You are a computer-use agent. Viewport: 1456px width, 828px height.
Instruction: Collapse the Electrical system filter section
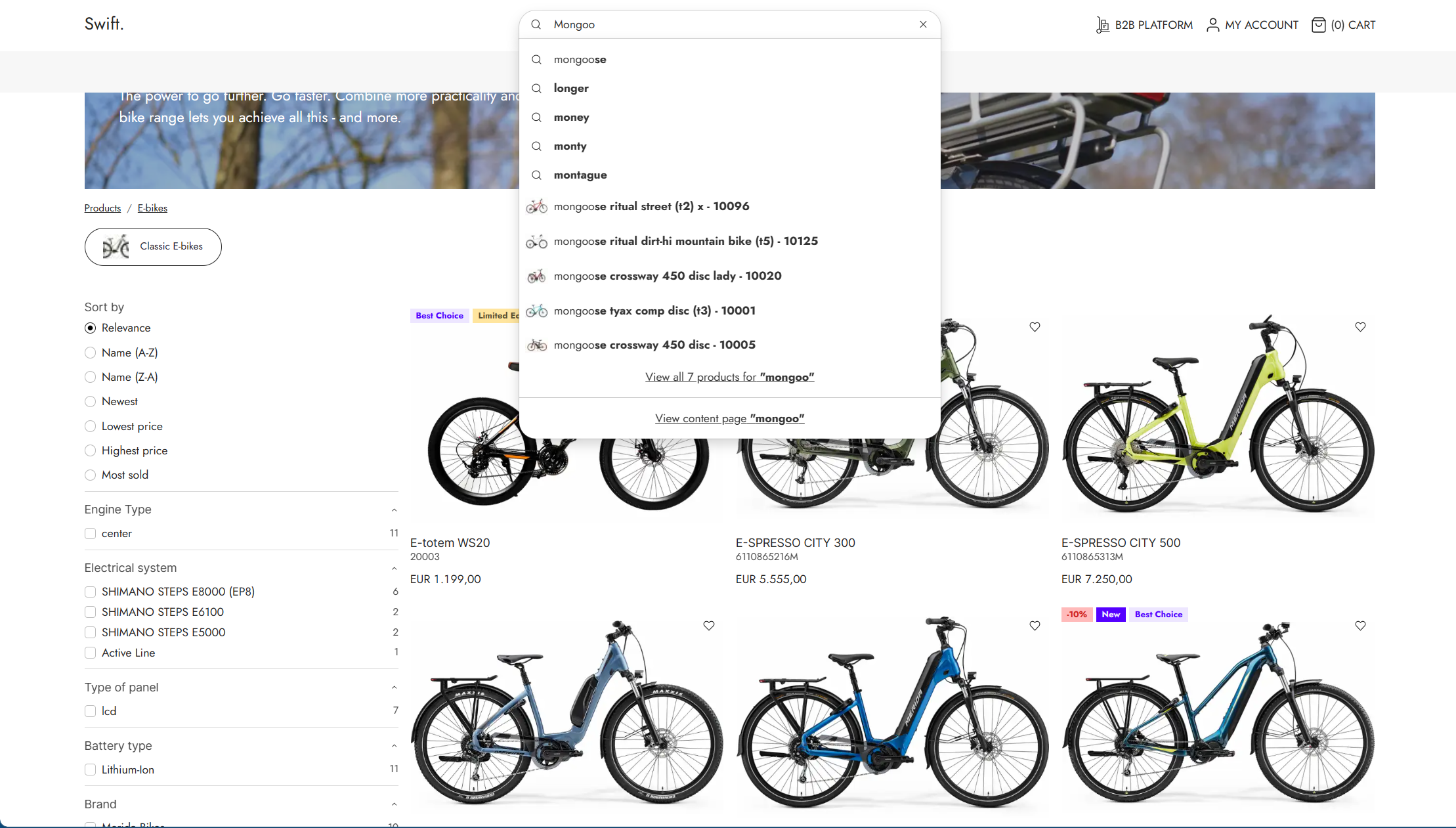pyautogui.click(x=394, y=568)
